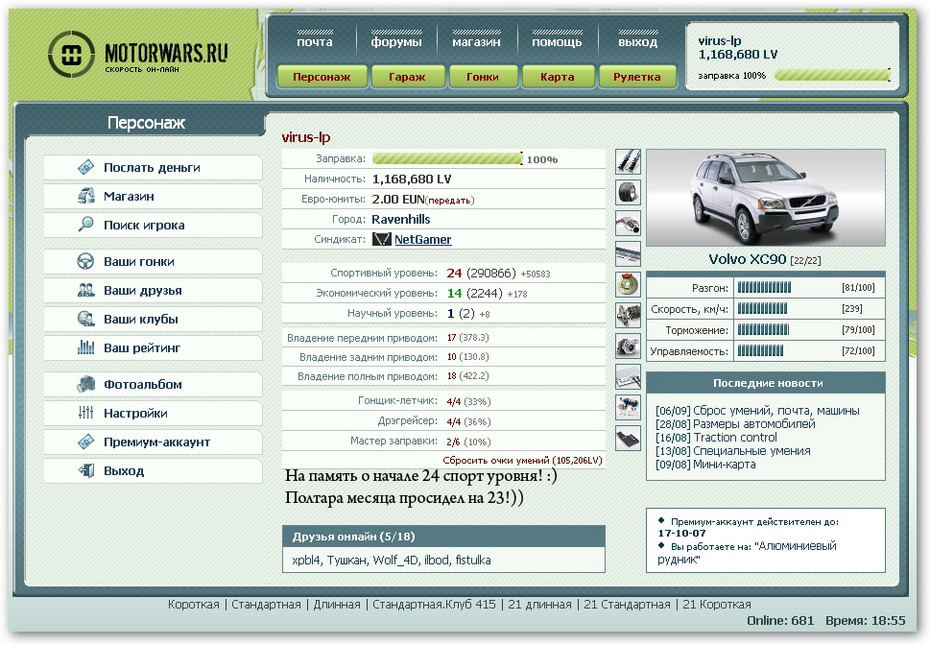Click the globe icon beside Ваши клубы
The width and height of the screenshot is (930, 645).
[x=86, y=319]
